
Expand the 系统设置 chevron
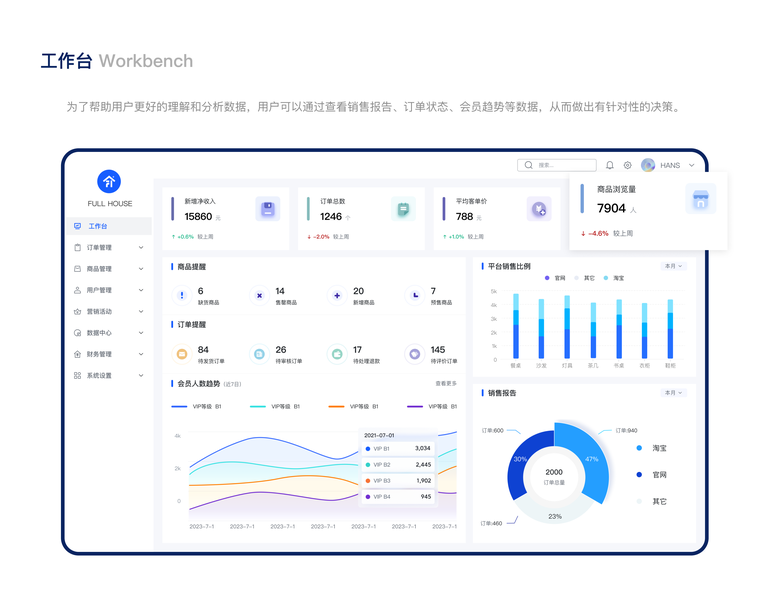pos(141,376)
